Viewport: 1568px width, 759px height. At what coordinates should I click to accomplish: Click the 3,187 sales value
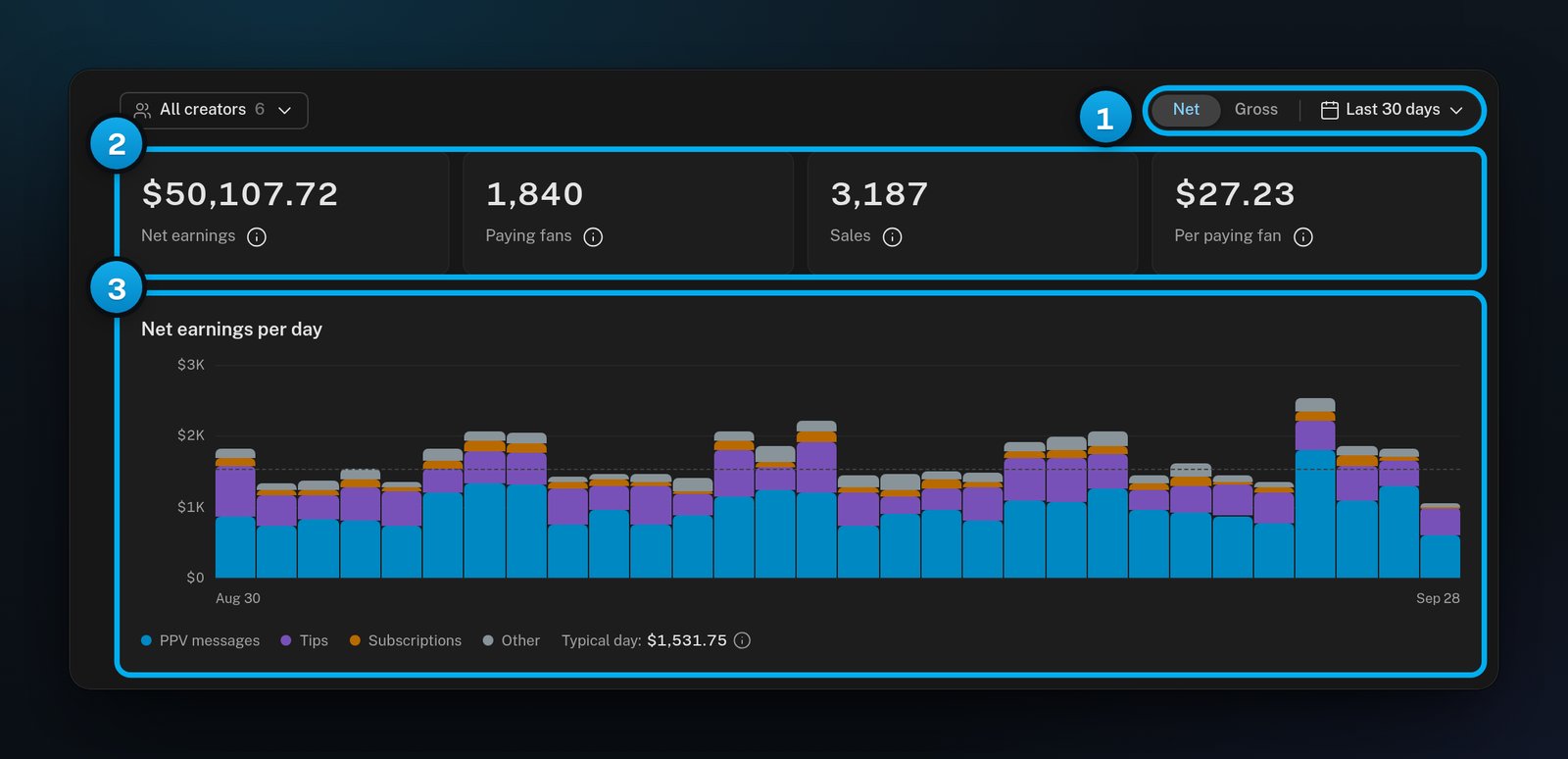coord(879,194)
